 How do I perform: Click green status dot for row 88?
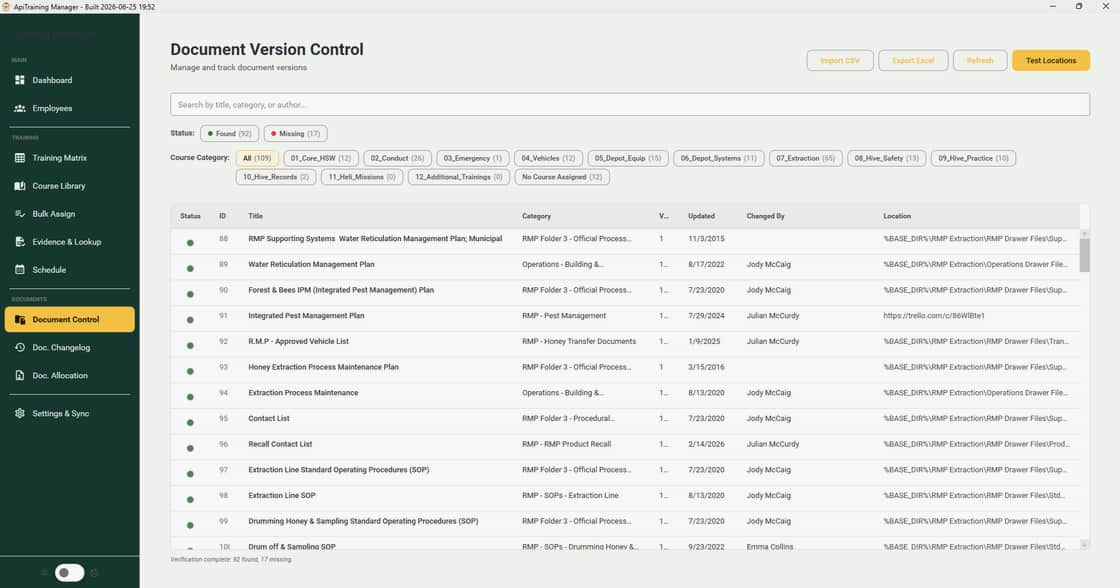click(x=190, y=243)
